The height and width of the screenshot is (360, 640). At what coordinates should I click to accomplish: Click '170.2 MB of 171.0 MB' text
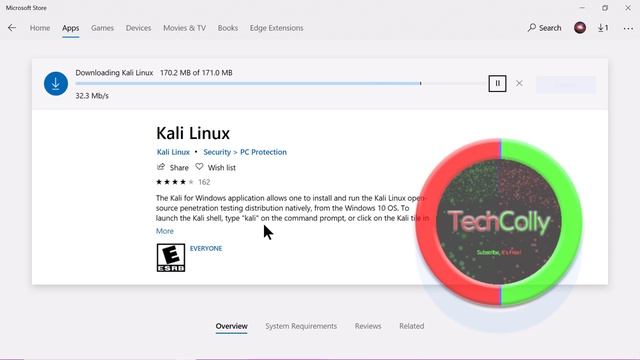(196, 73)
